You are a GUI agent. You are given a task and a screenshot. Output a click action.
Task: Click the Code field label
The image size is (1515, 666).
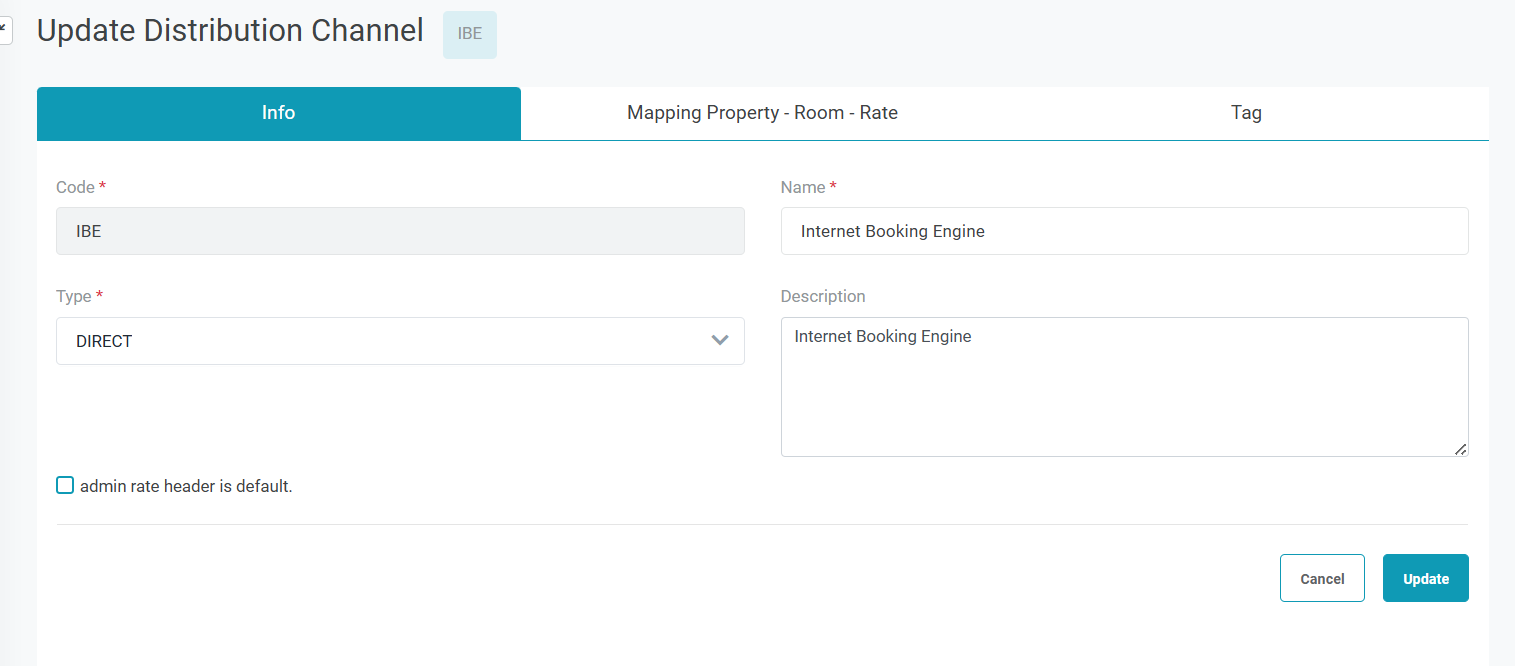pos(75,188)
